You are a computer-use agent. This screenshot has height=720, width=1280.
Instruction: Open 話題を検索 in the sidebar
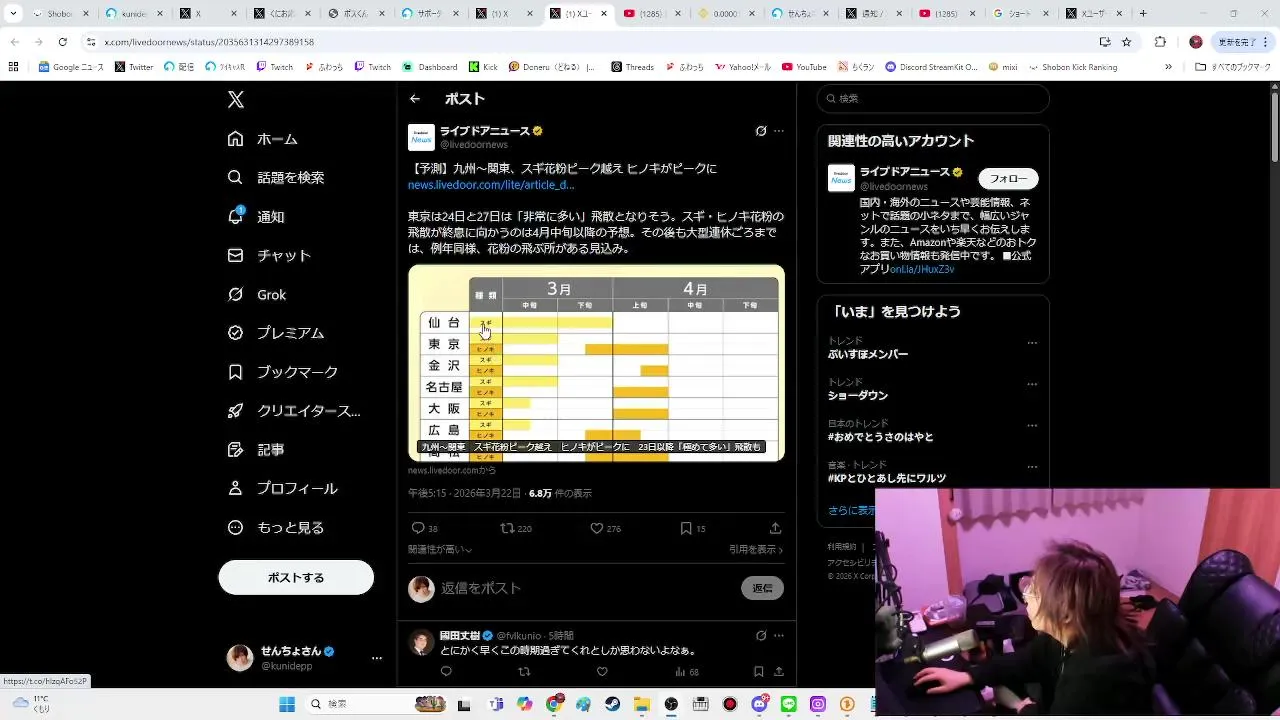click(275, 178)
